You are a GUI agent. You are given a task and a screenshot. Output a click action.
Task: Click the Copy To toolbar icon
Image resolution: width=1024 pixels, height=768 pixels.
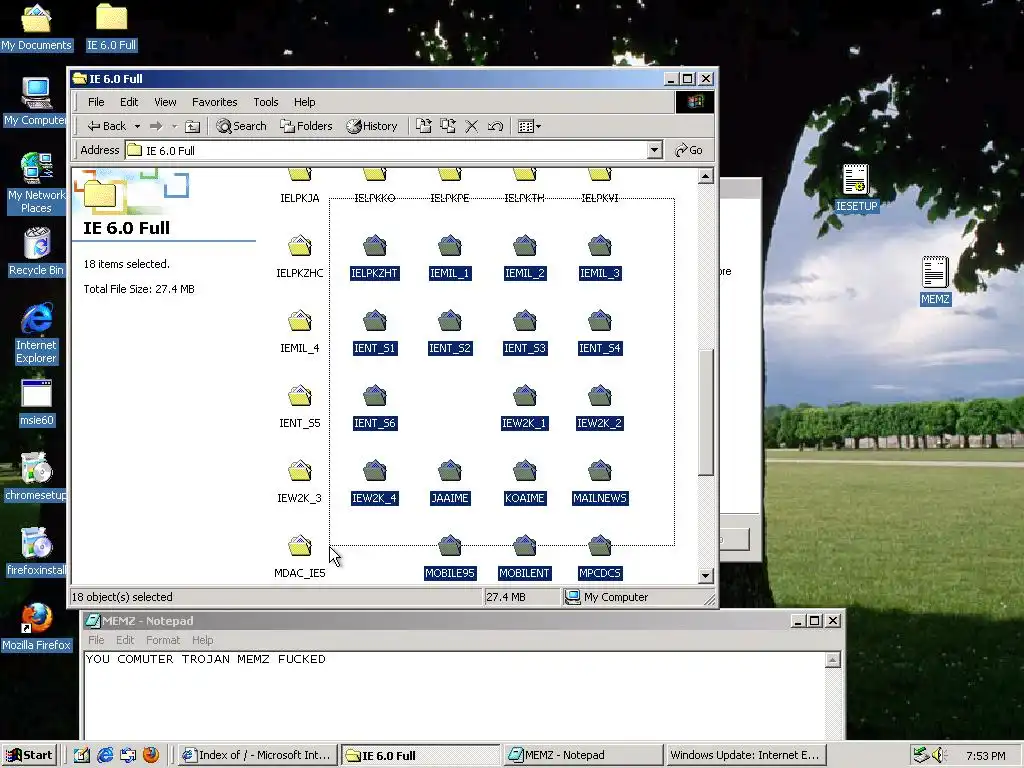tap(448, 126)
